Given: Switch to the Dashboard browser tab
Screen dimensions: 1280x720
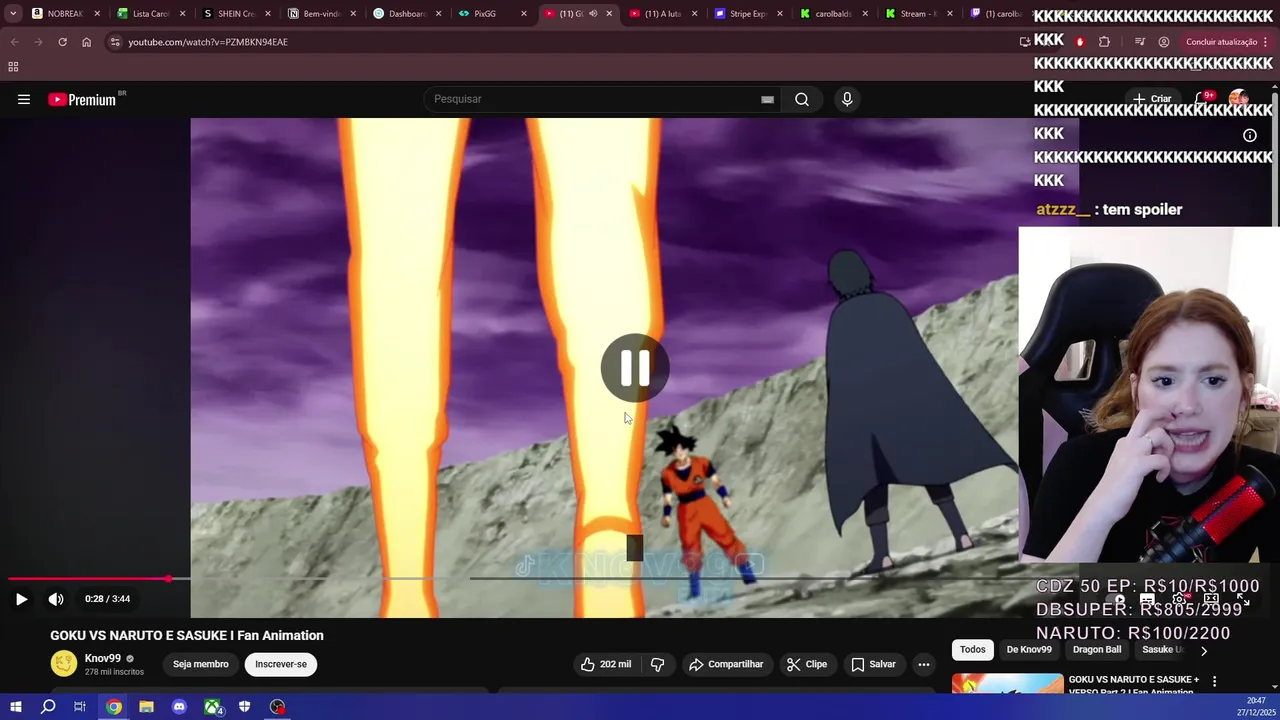Looking at the screenshot, I should point(407,14).
